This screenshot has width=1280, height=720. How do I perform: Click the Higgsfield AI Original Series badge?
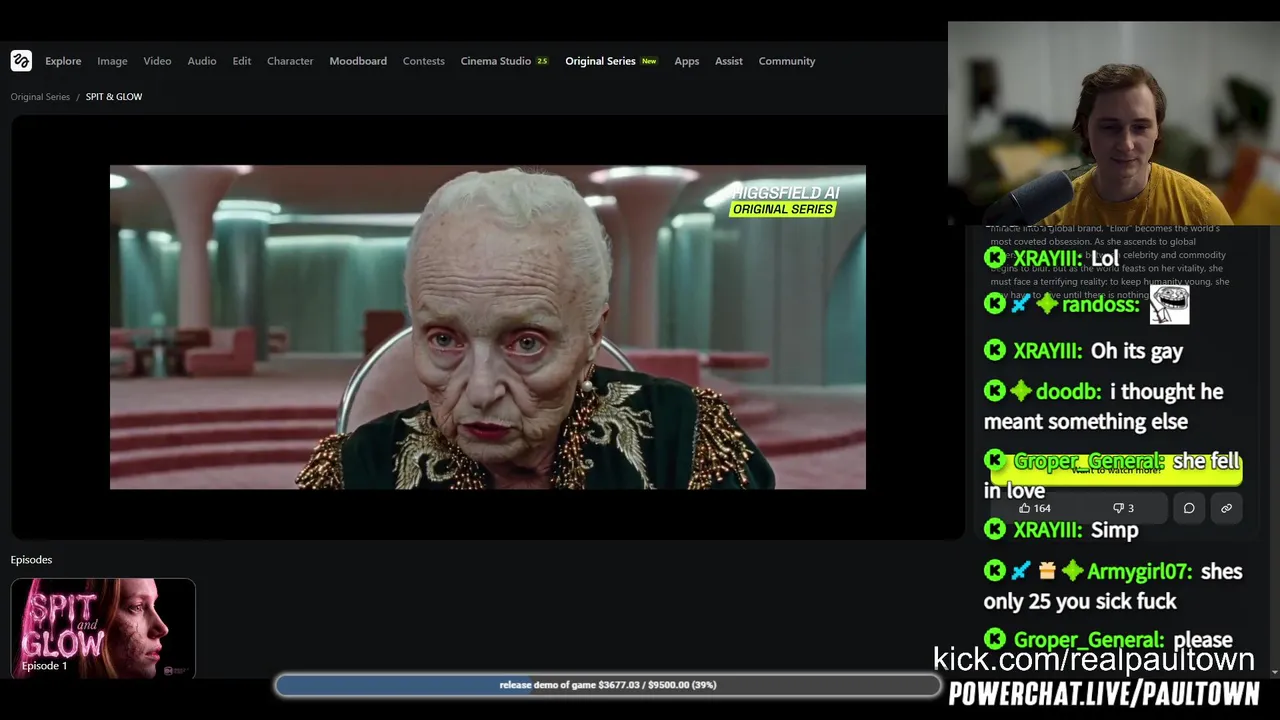(784, 200)
